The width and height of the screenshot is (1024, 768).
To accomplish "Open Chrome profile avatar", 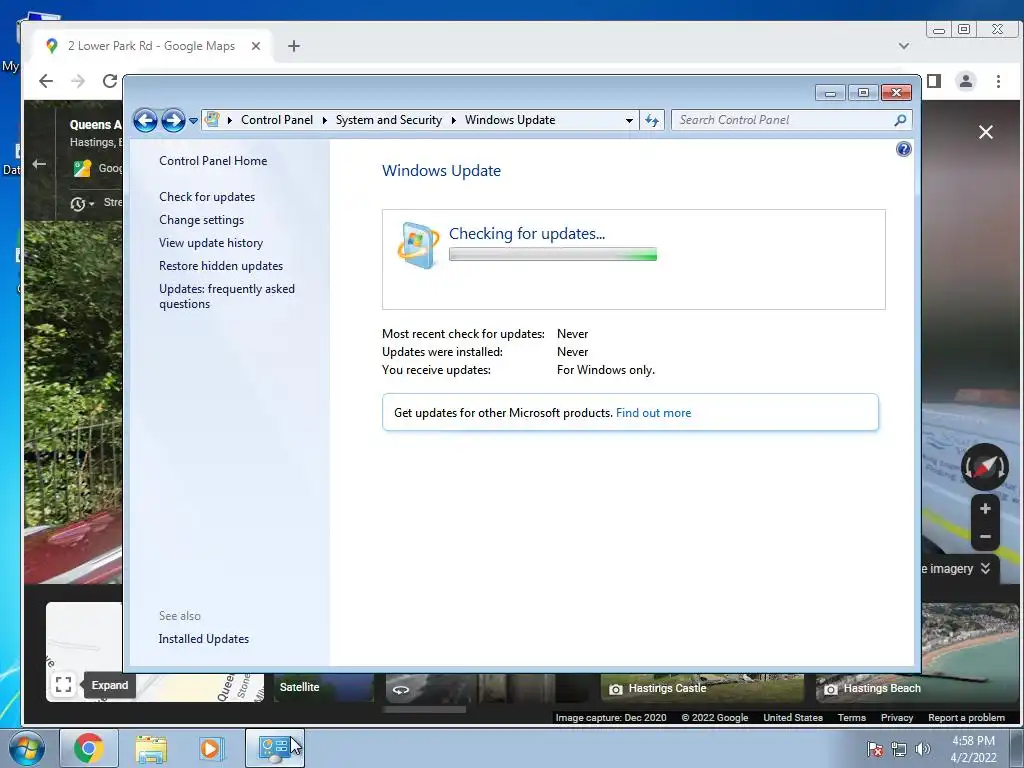I will pyautogui.click(x=966, y=81).
